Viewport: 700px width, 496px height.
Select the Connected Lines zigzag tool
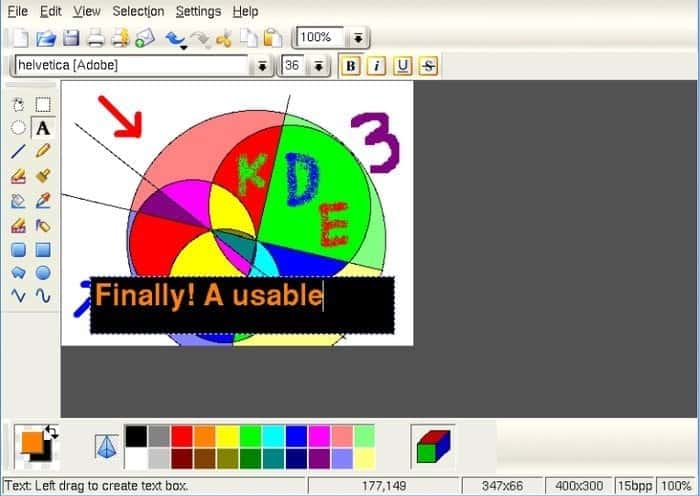pos(18,296)
